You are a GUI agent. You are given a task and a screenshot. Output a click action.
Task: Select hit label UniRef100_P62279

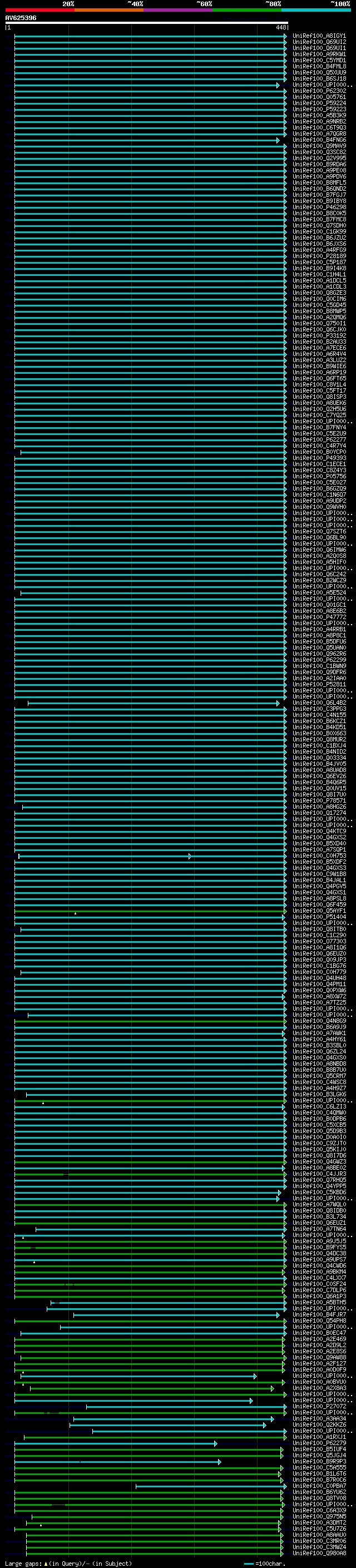[x=319, y=1443]
